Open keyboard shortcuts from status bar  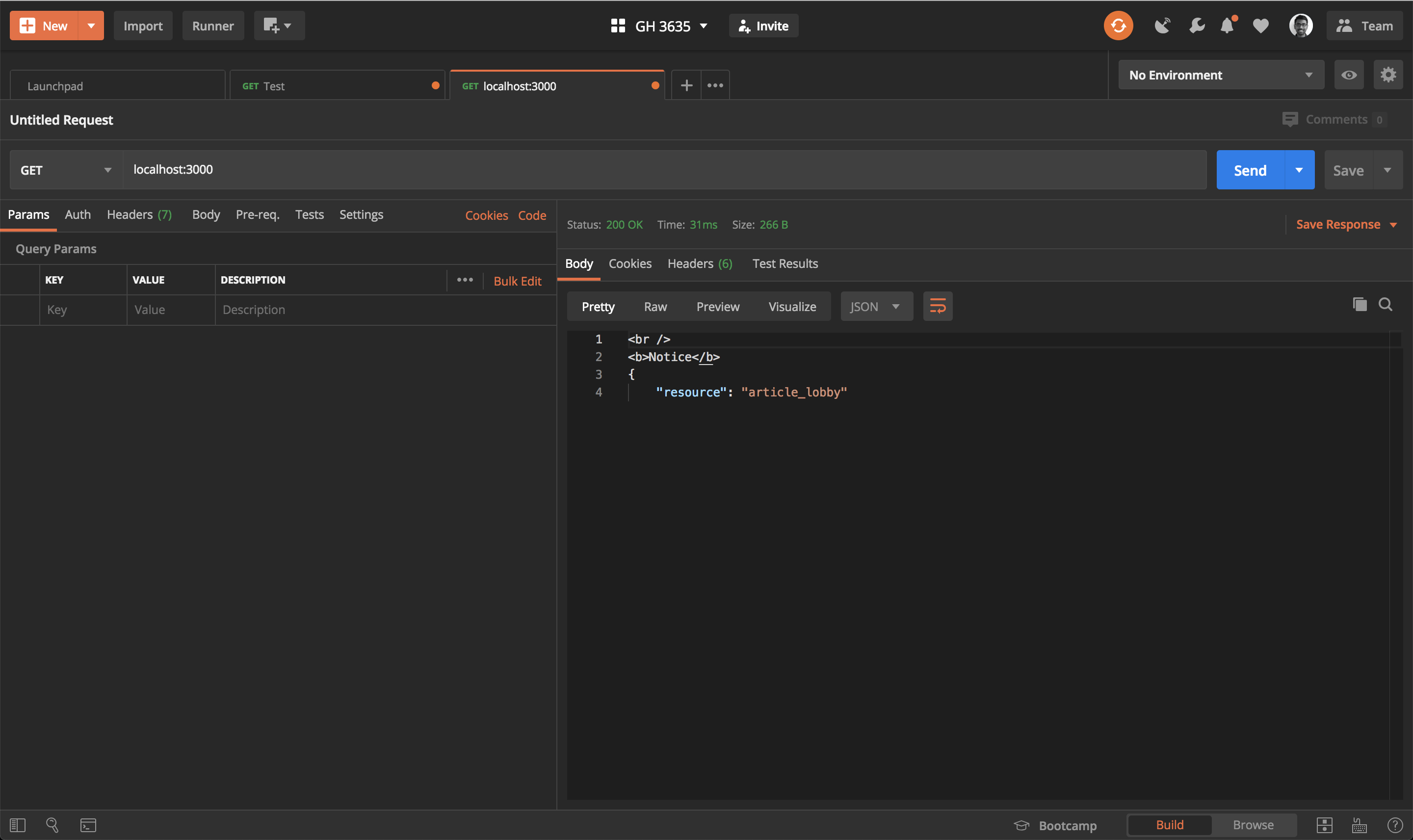[1359, 825]
